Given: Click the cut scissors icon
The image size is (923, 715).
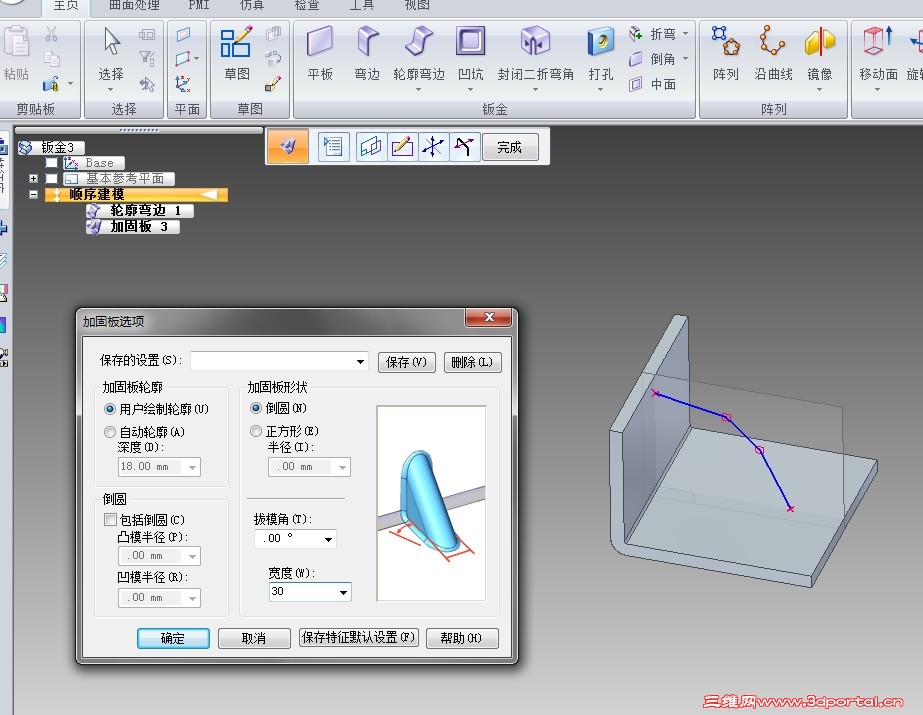Looking at the screenshot, I should point(52,34).
